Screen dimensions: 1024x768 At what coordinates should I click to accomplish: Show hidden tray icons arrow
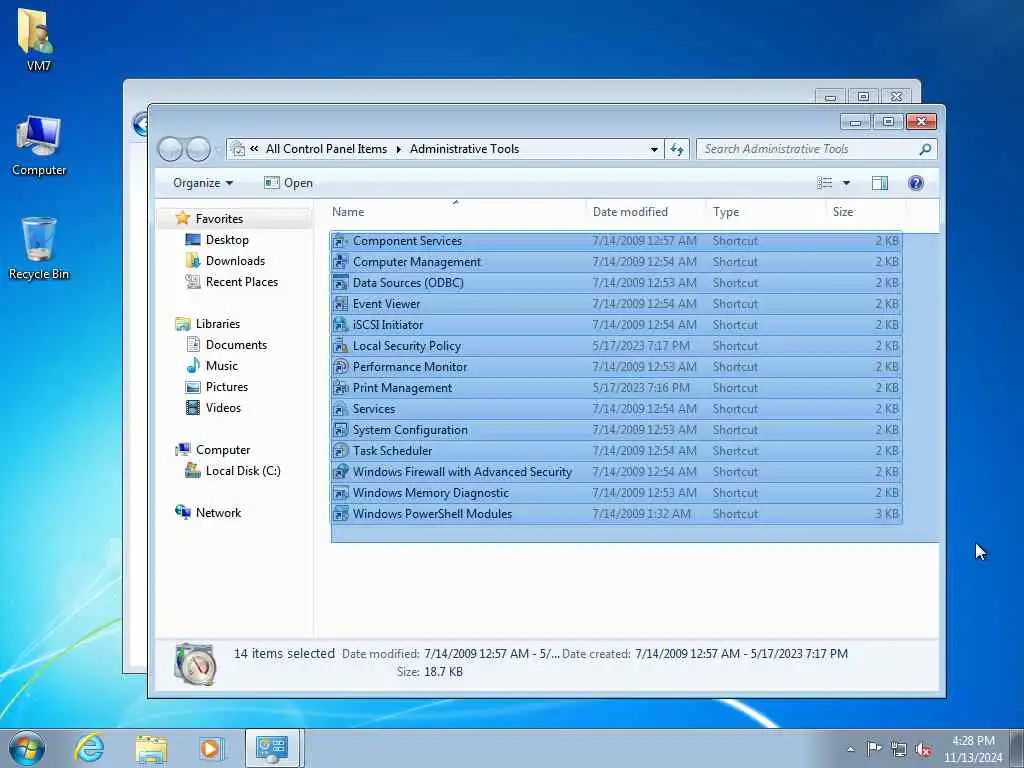click(x=850, y=749)
